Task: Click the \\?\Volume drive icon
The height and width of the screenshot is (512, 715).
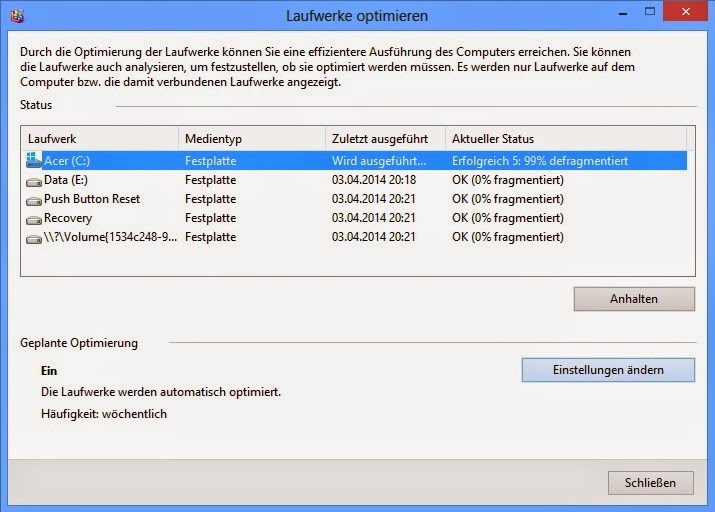Action: pyautogui.click(x=35, y=237)
